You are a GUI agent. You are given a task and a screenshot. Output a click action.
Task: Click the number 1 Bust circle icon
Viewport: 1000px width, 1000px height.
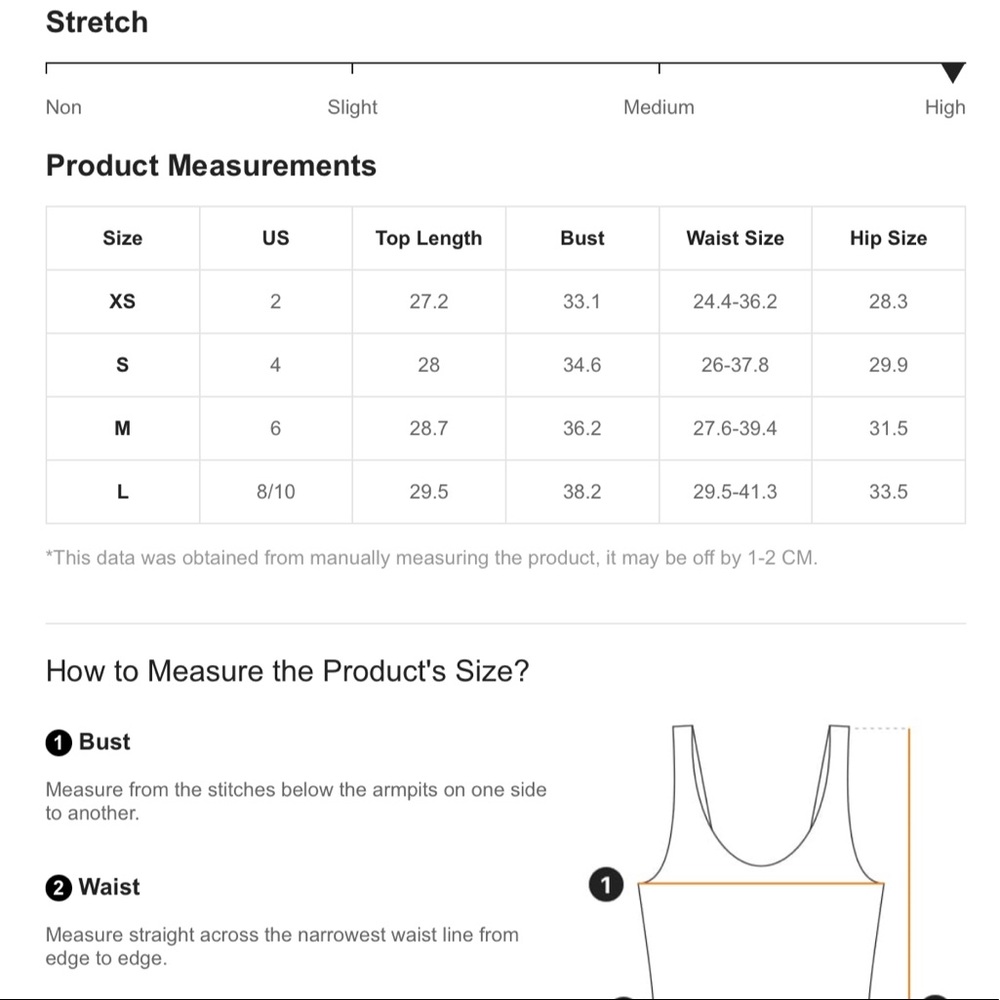tap(59, 743)
